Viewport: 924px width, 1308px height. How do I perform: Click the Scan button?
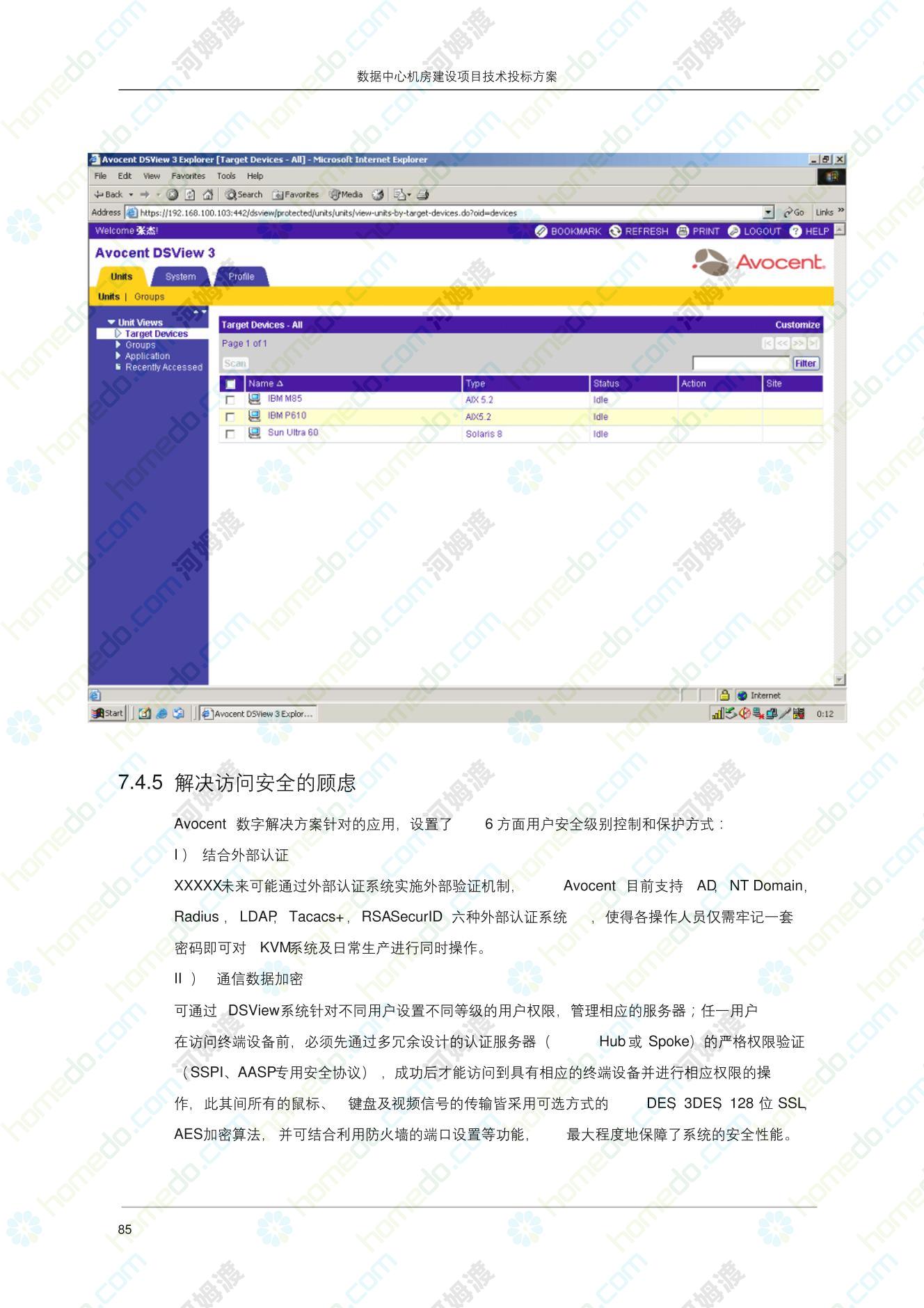pos(235,363)
